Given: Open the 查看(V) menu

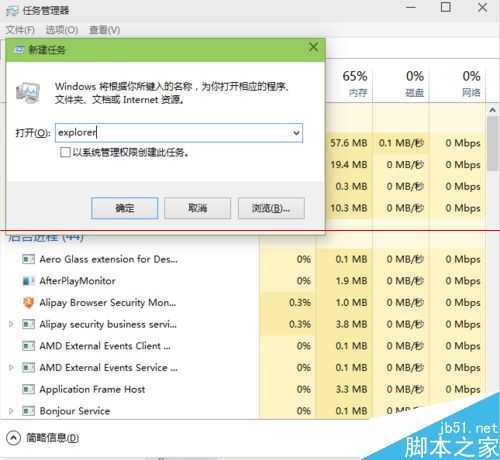Looking at the screenshot, I should tap(104, 30).
